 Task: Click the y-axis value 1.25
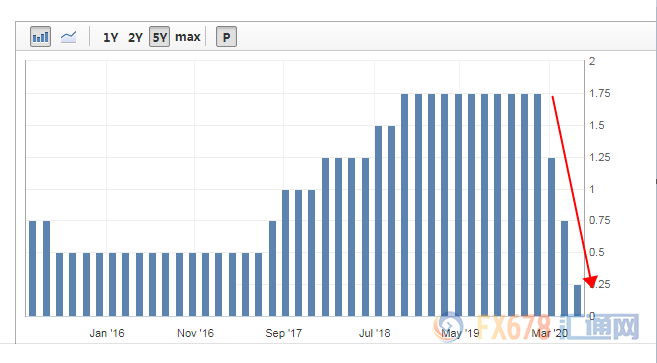tap(600, 158)
